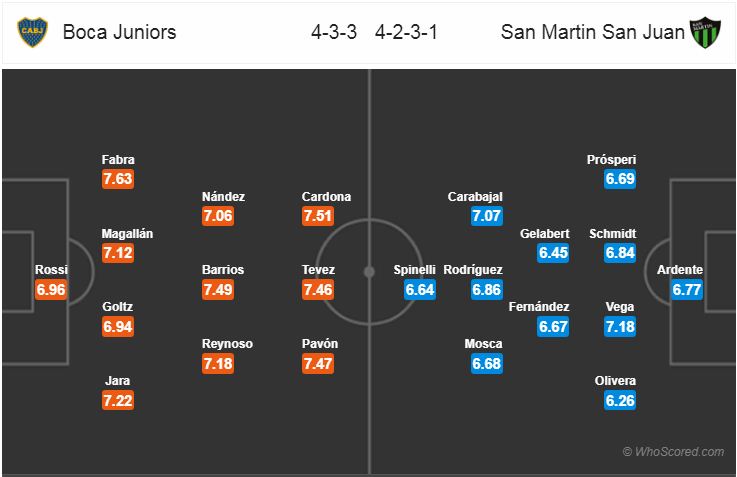The image size is (737, 477).
Task: Select player name Tevez
Action: pyautogui.click(x=318, y=270)
